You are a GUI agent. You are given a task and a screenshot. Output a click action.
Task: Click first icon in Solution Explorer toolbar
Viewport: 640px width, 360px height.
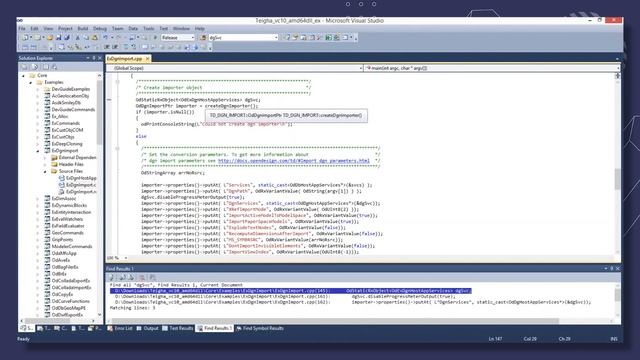24,67
